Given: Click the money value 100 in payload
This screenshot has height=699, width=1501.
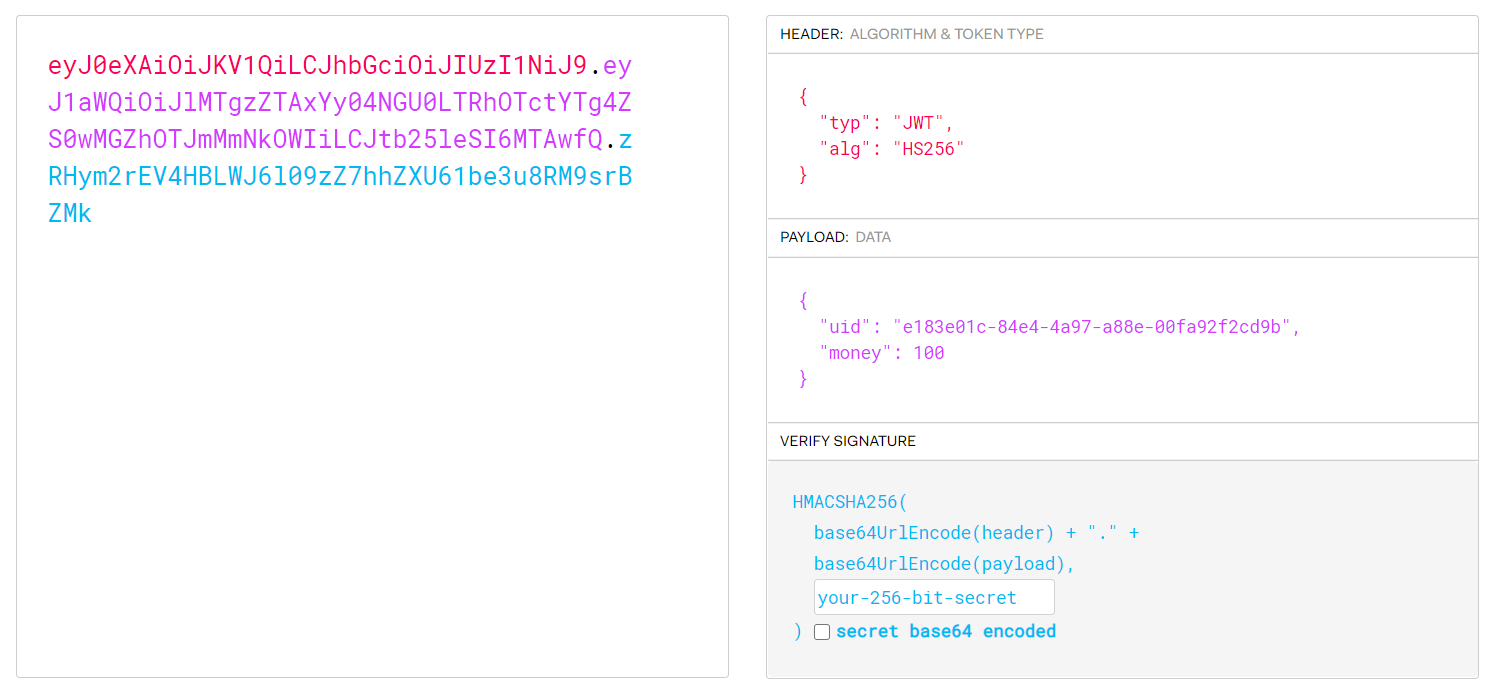Looking at the screenshot, I should (928, 353).
